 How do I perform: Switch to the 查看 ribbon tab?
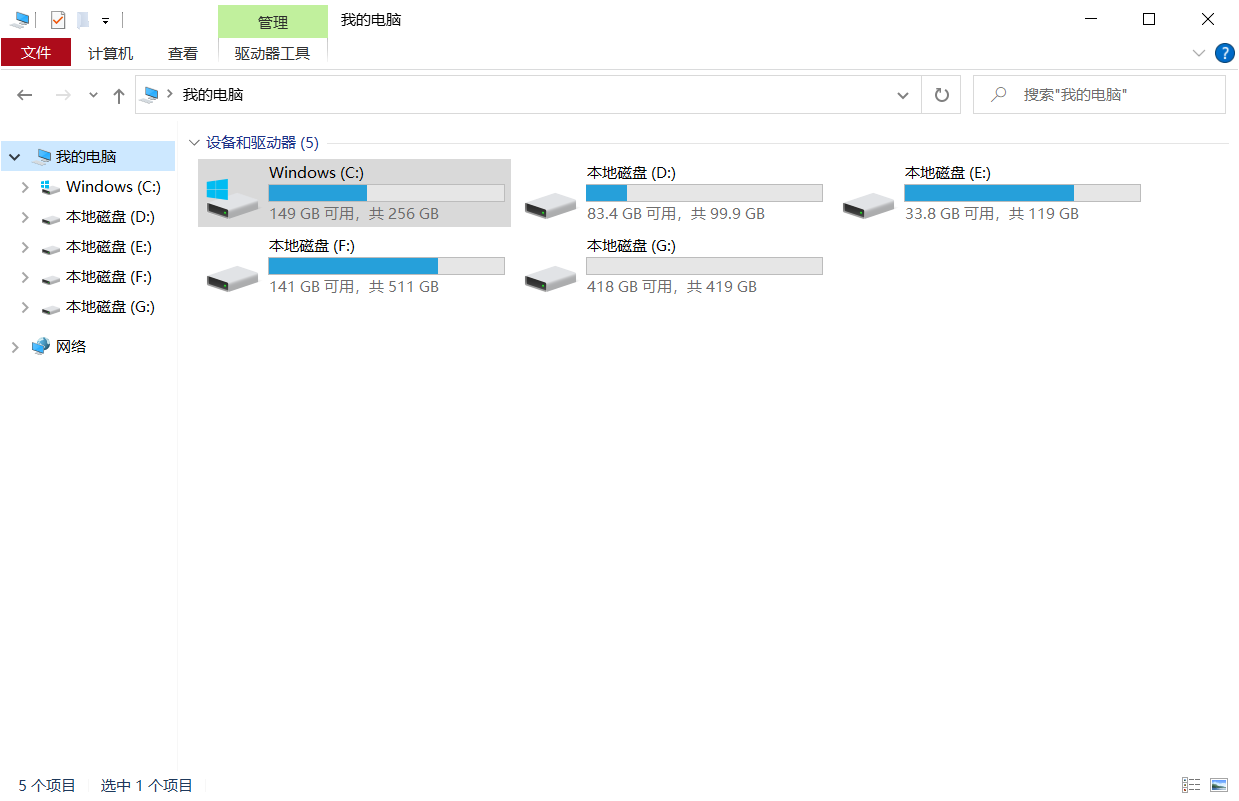(x=183, y=53)
